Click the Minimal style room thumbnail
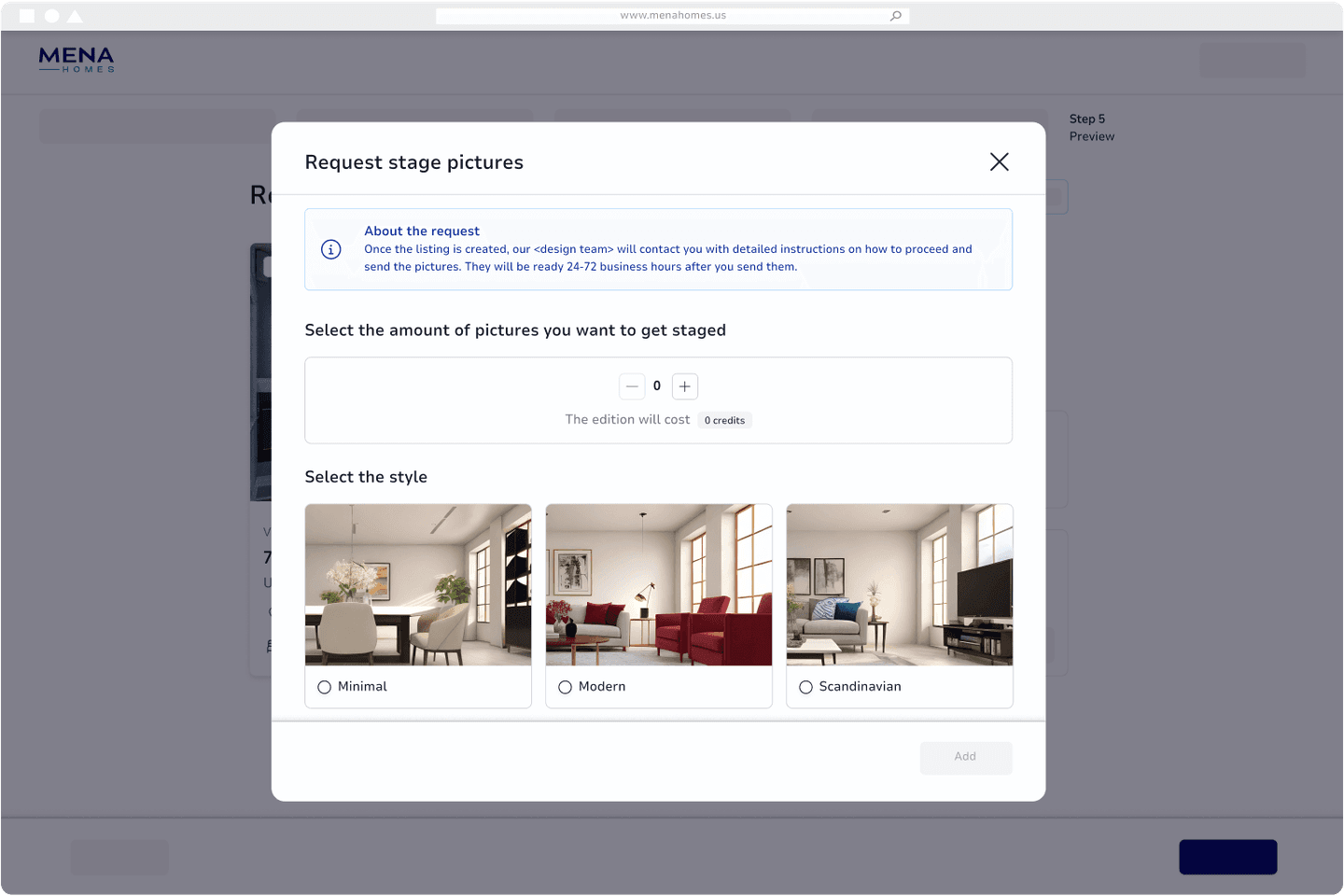Screen dimensions: 1344x896 [418, 585]
